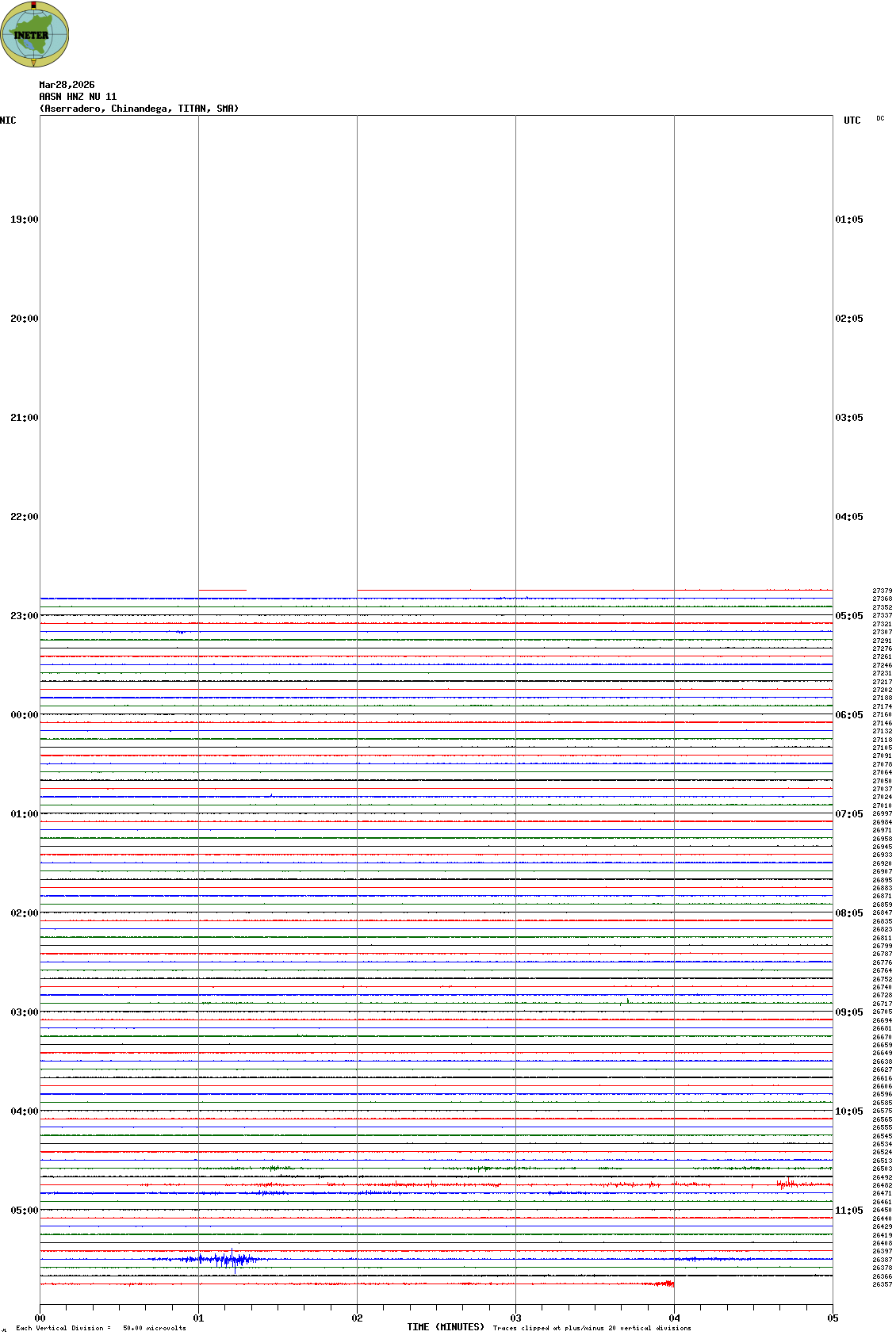Click the 05:00 local time label

[x=24, y=1211]
